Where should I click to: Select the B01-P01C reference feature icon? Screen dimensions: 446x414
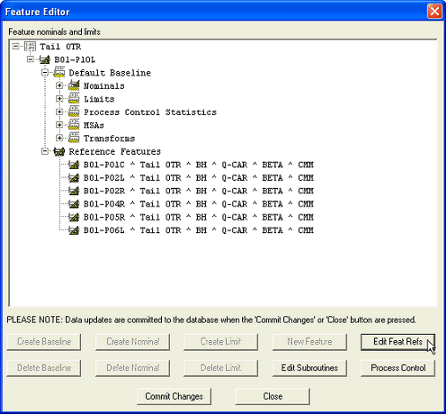pos(74,165)
